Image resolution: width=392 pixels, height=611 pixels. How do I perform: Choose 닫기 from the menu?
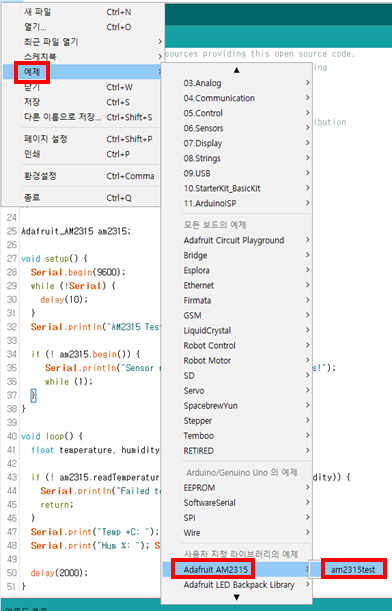pos(82,87)
